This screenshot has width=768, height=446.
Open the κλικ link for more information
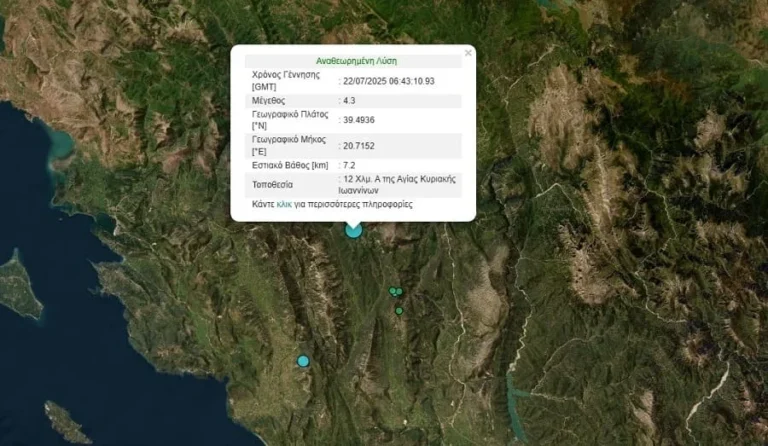(284, 204)
